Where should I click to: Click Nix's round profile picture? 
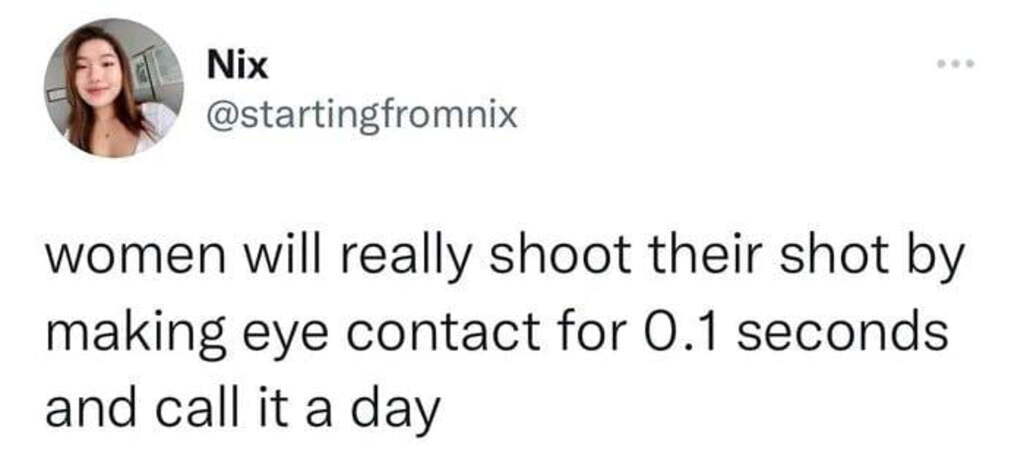coord(111,88)
